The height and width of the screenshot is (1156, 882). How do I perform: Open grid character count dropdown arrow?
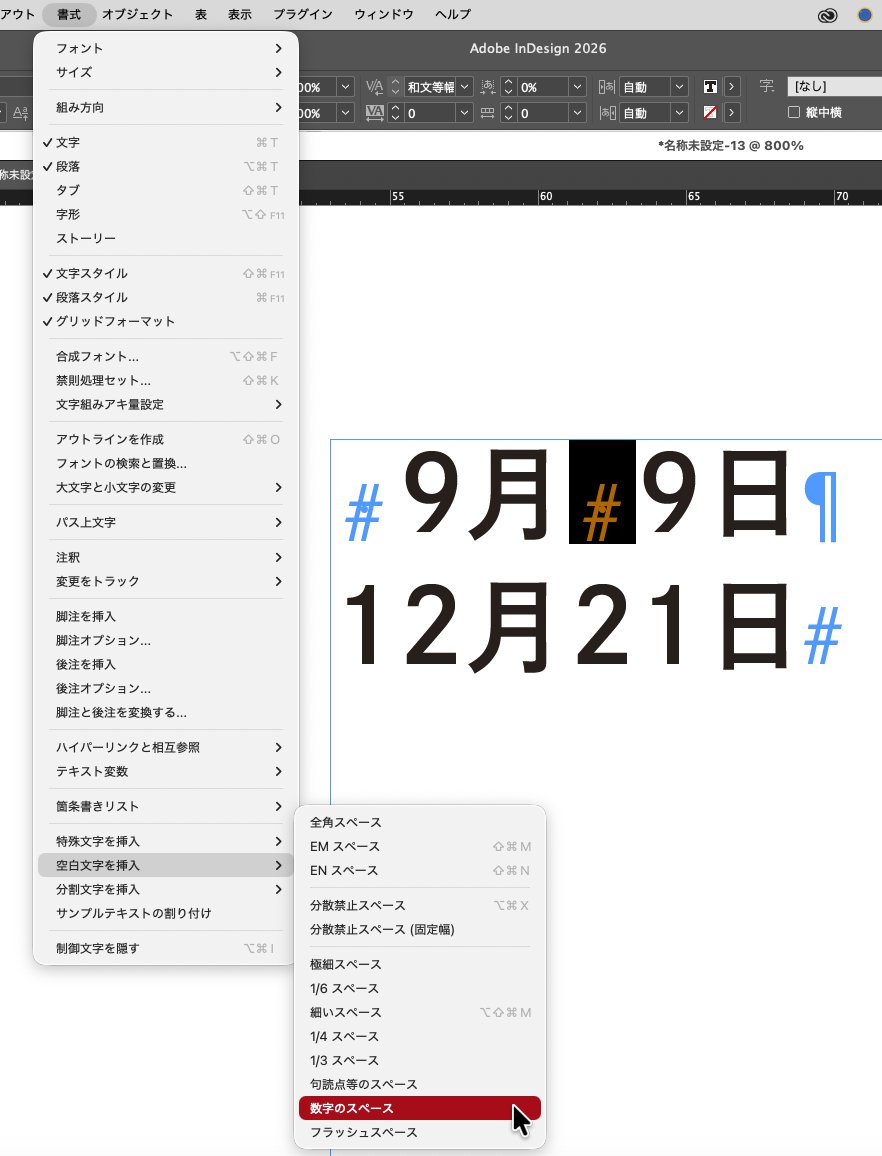click(577, 113)
